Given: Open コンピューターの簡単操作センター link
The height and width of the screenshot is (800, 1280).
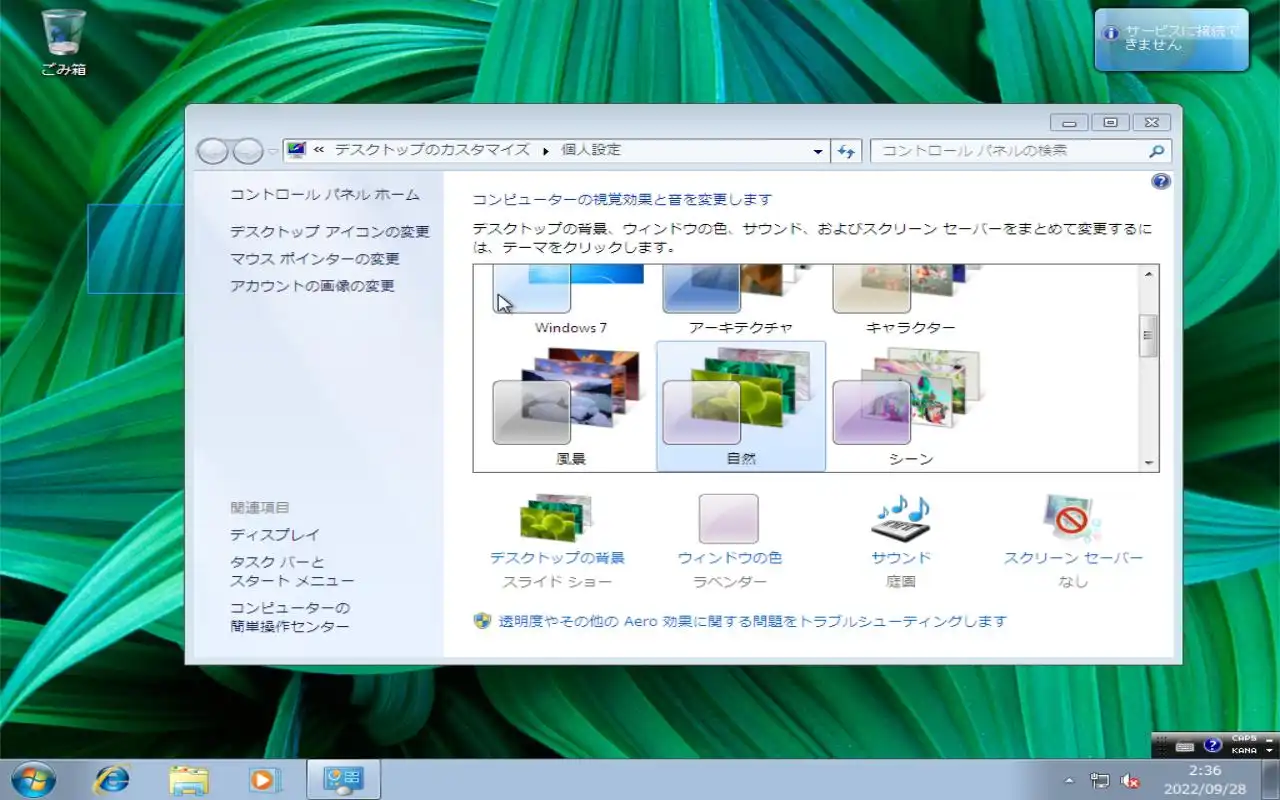Looking at the screenshot, I should (290, 617).
